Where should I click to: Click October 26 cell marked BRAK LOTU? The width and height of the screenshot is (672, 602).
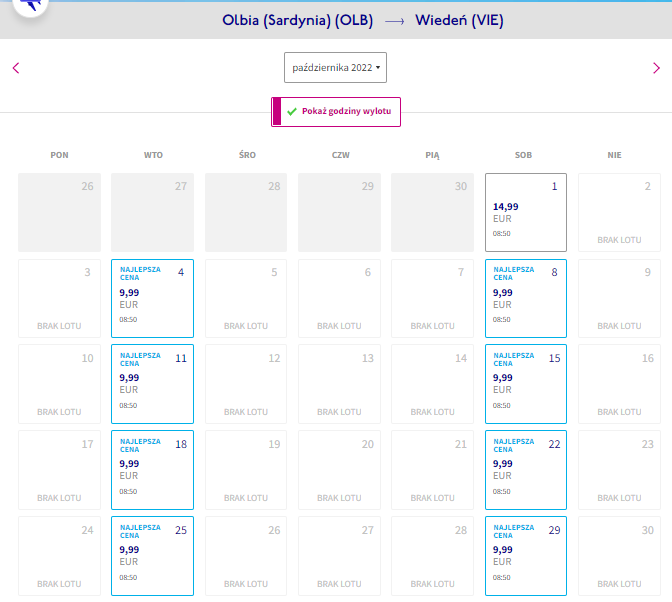coord(246,556)
